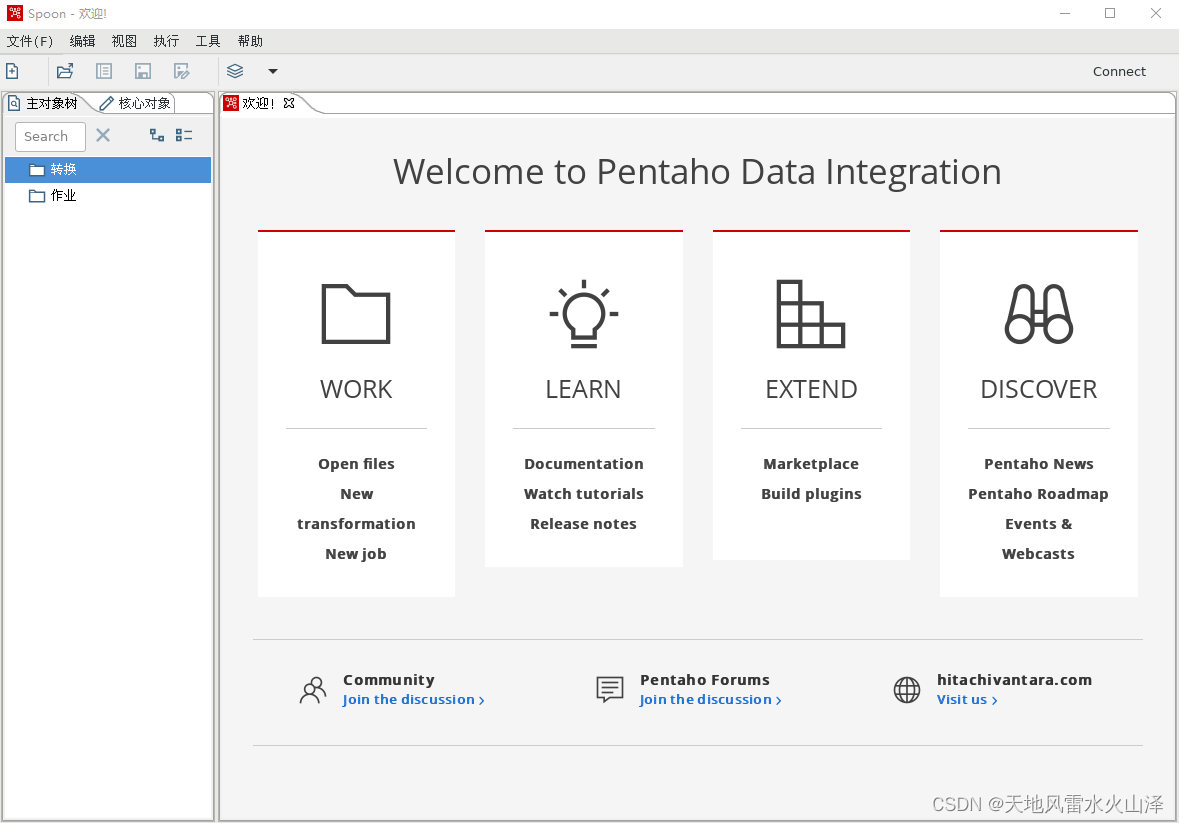Click the Visit us link

coord(967,700)
